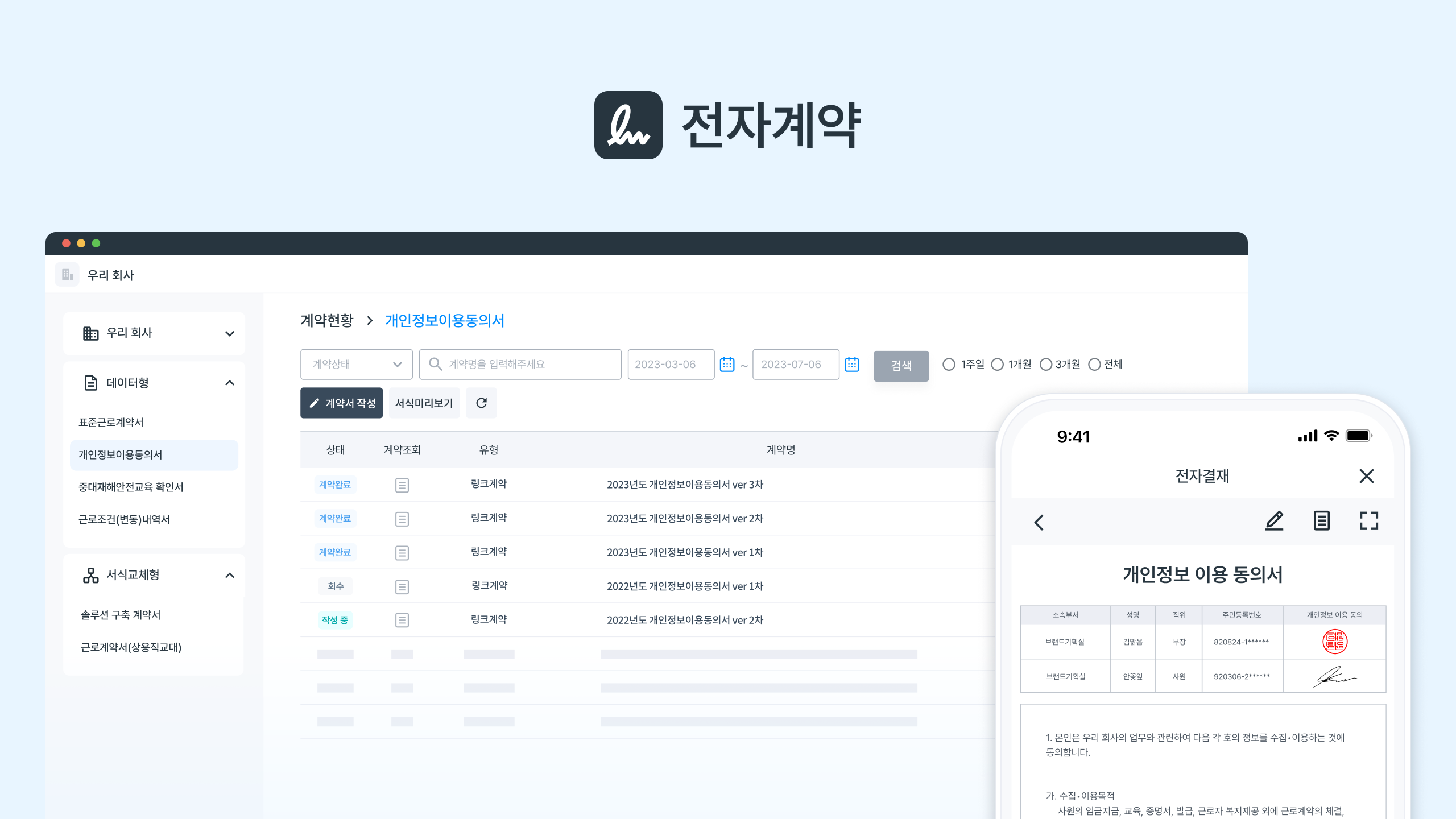This screenshot has width=1456, height=819.
Task: Select the 전체 radio option
Action: (x=1094, y=365)
